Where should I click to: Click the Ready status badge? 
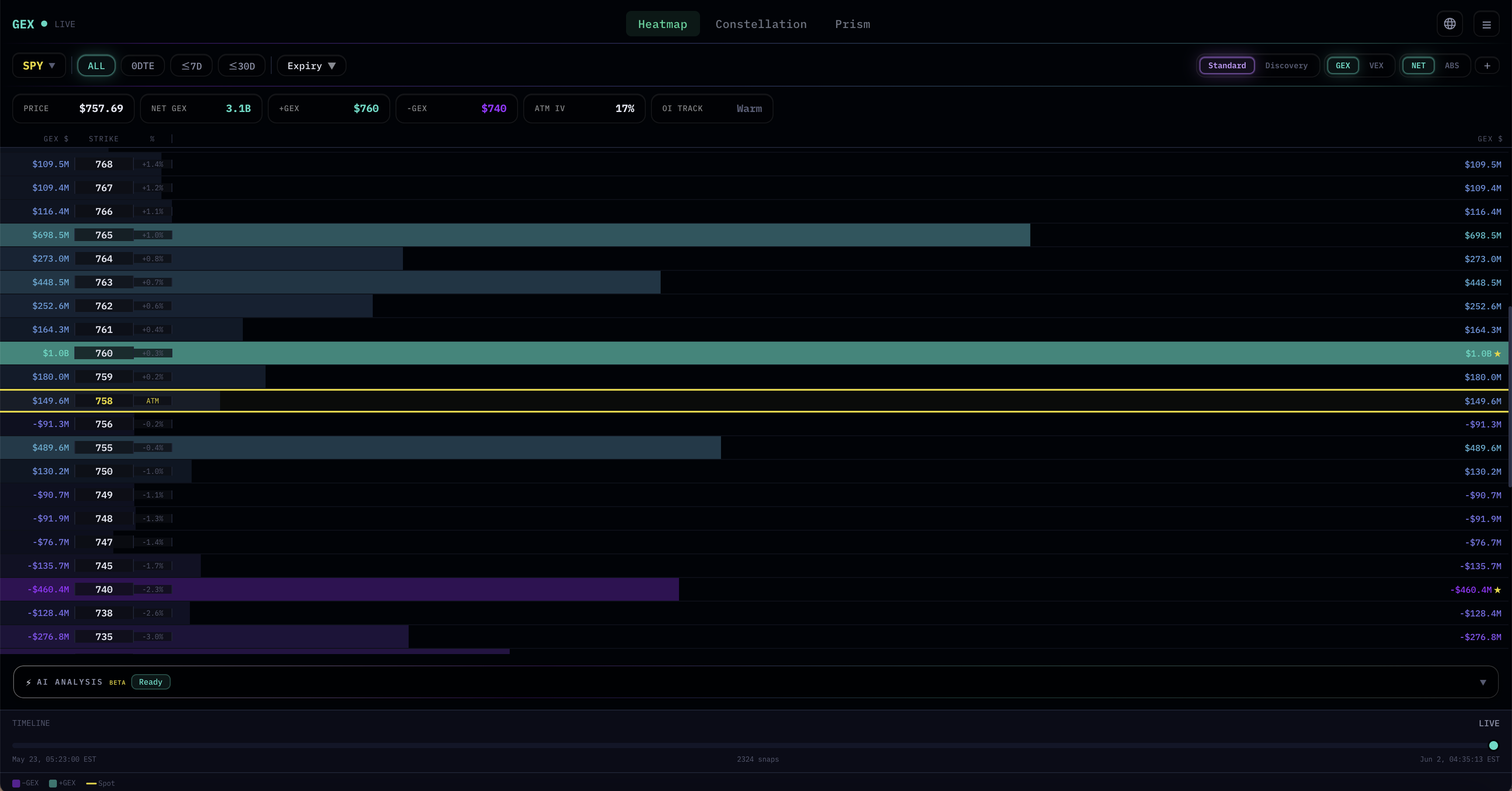151,682
